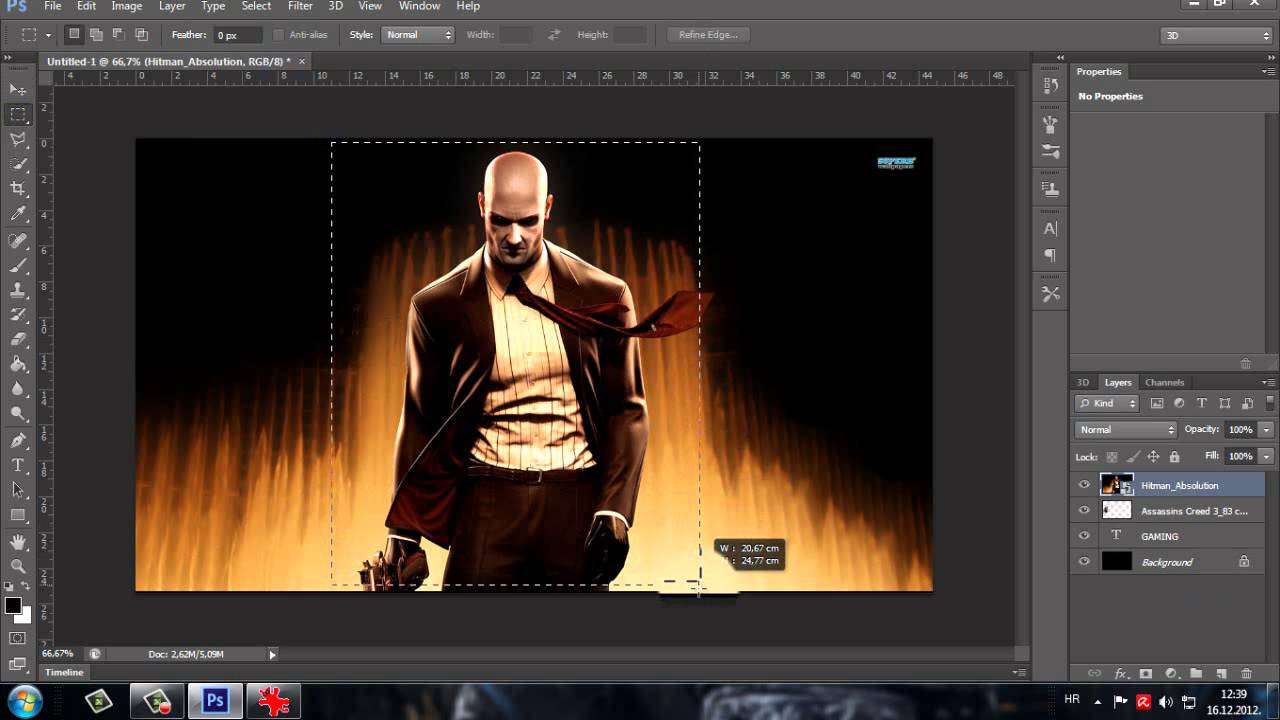Click the Refine Edge button
1280x720 pixels.
click(x=708, y=35)
